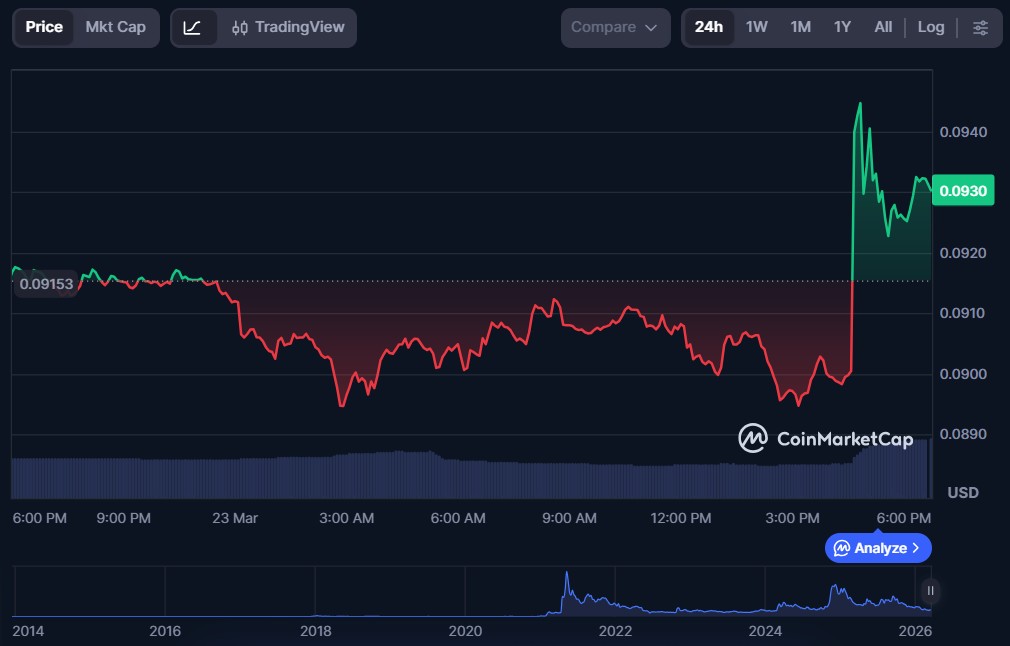Click the 0.09153 opening price label

pyautogui.click(x=46, y=284)
